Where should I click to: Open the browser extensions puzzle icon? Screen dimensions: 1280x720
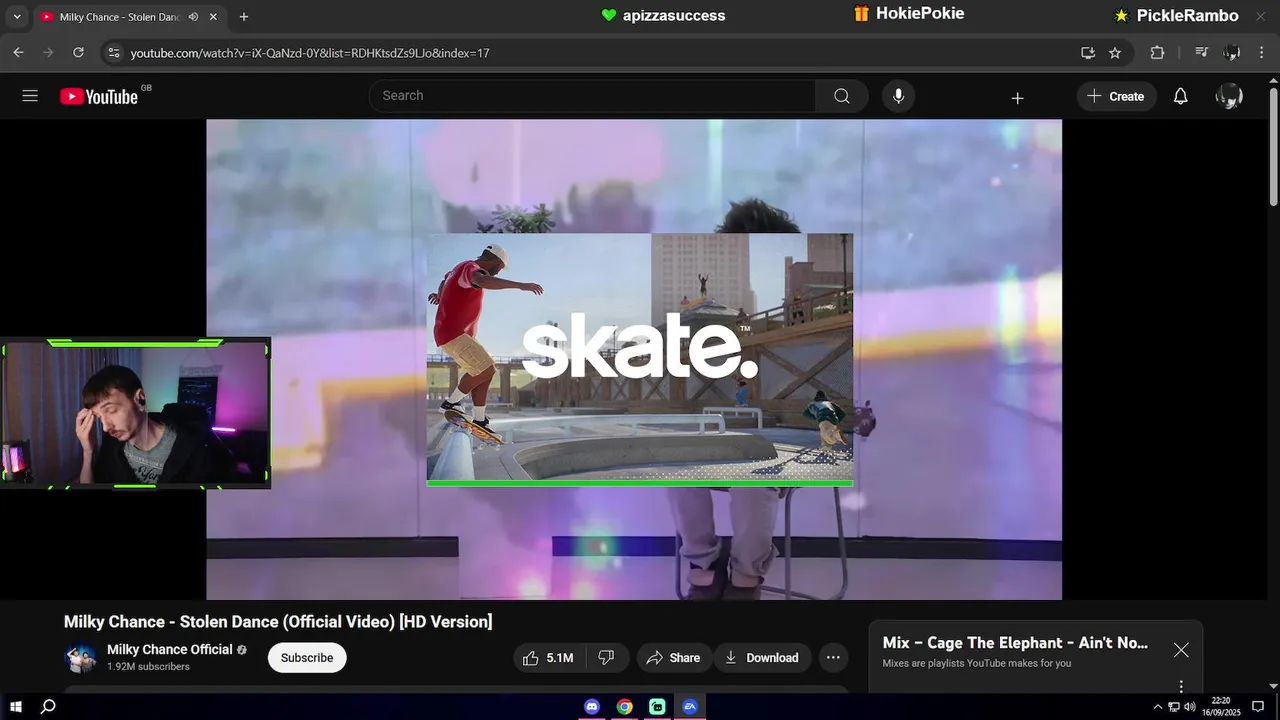click(x=1157, y=53)
